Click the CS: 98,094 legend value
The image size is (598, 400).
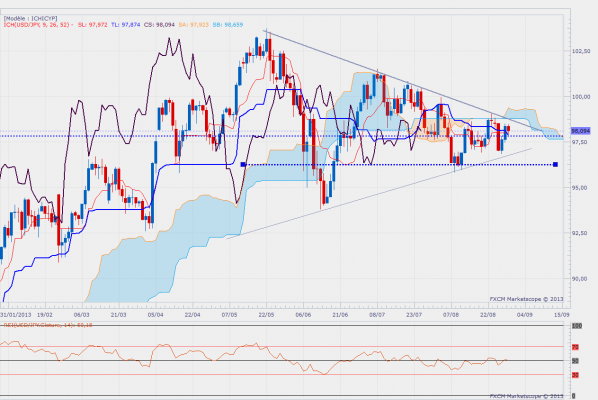tap(159, 25)
